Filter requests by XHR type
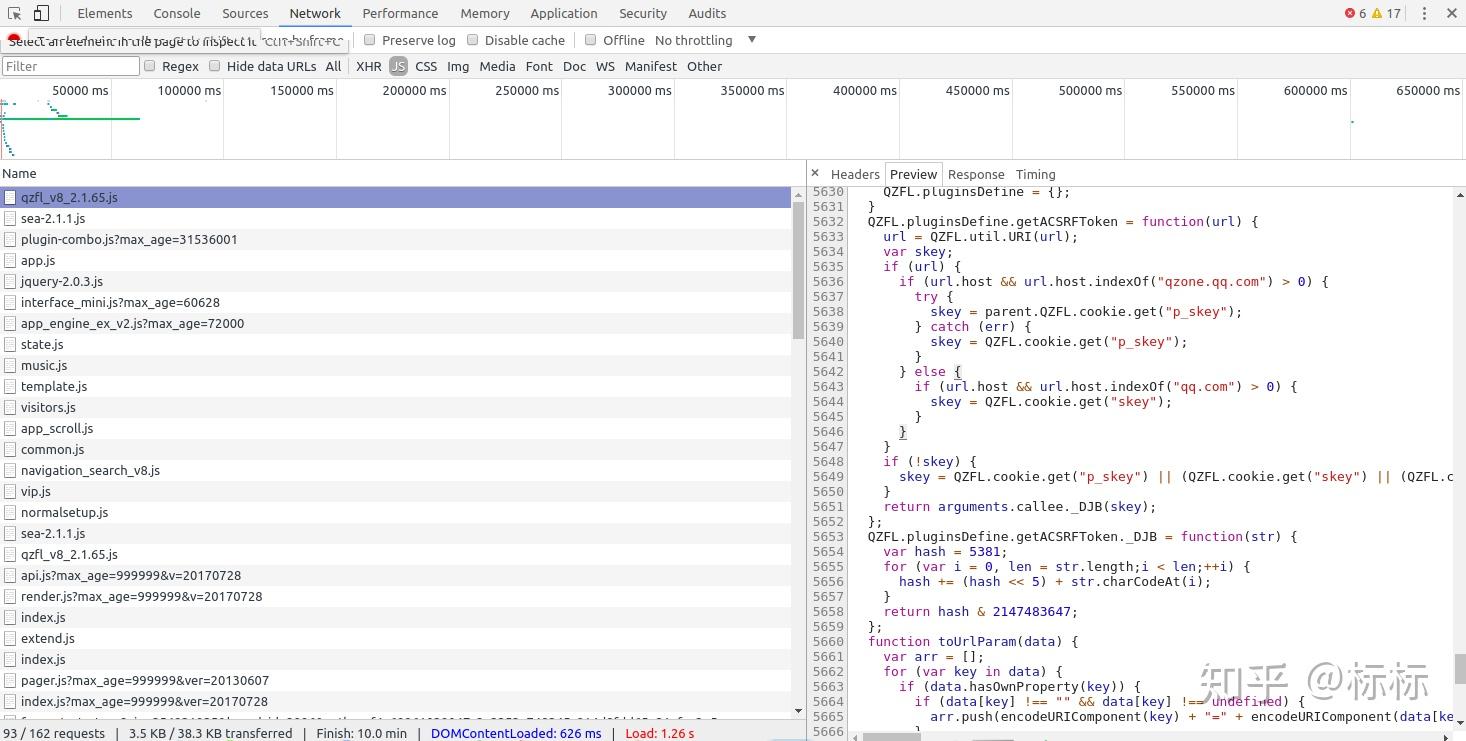The image size is (1466, 741). click(x=369, y=66)
